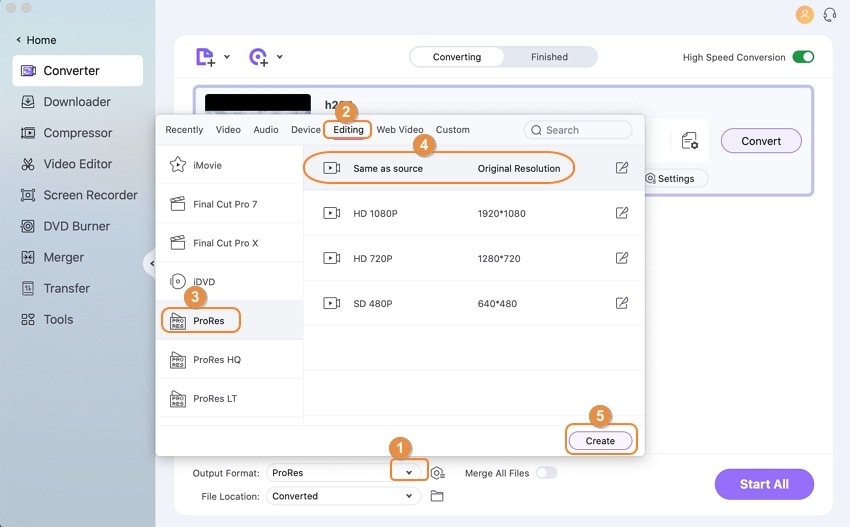Image resolution: width=850 pixels, height=527 pixels.
Task: Click the Start All button
Action: pos(764,484)
